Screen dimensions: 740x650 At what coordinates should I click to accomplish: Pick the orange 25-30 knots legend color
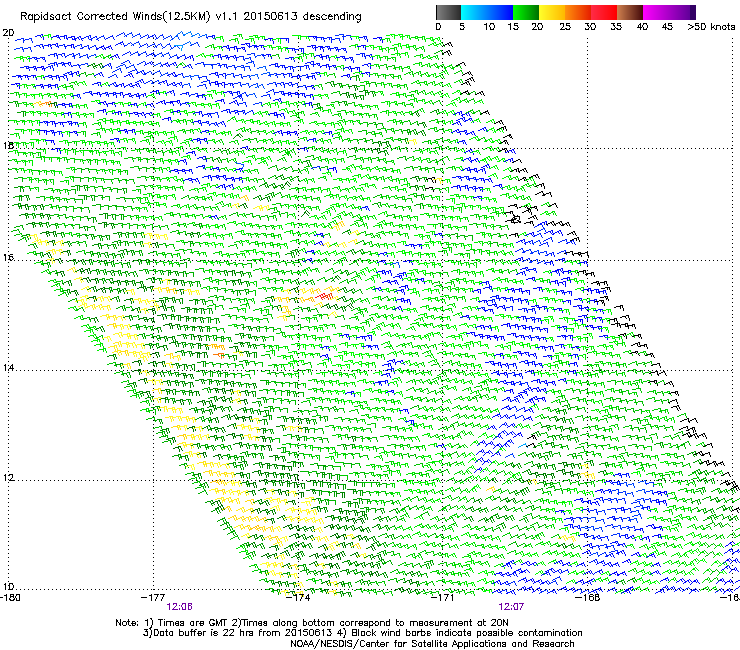pos(578,12)
